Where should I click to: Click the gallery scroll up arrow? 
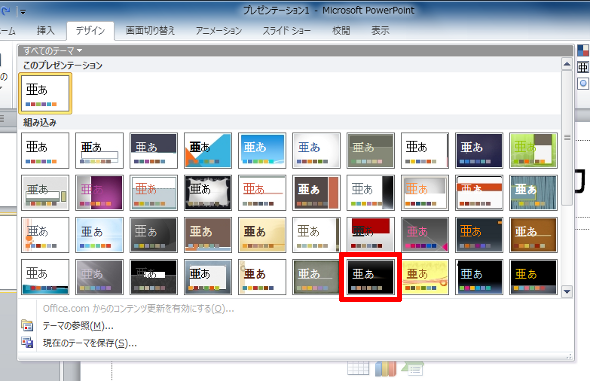pos(567,64)
